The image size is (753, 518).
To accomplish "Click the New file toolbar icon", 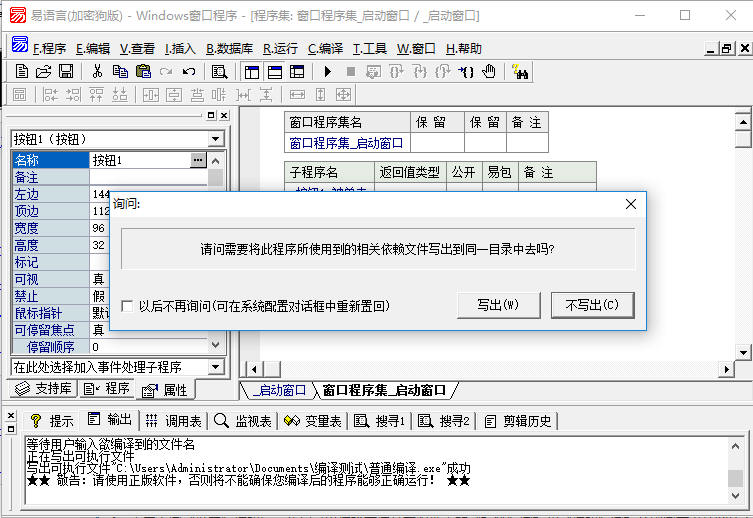I will [x=21, y=71].
